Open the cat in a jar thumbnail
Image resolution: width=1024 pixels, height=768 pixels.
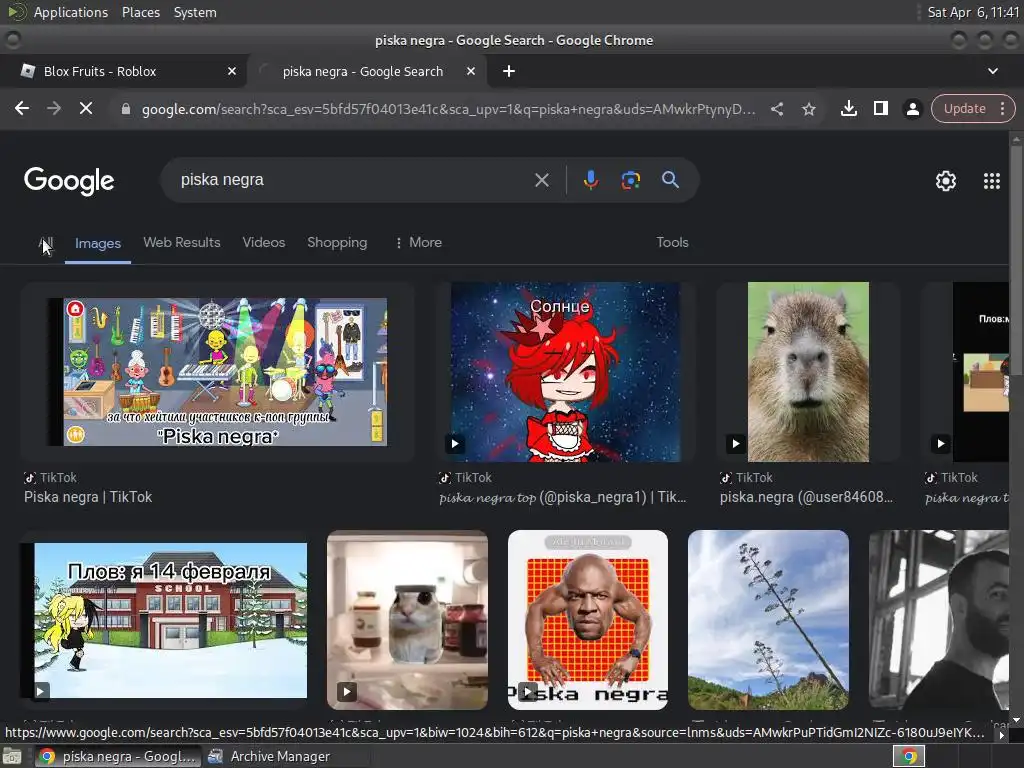tap(408, 620)
